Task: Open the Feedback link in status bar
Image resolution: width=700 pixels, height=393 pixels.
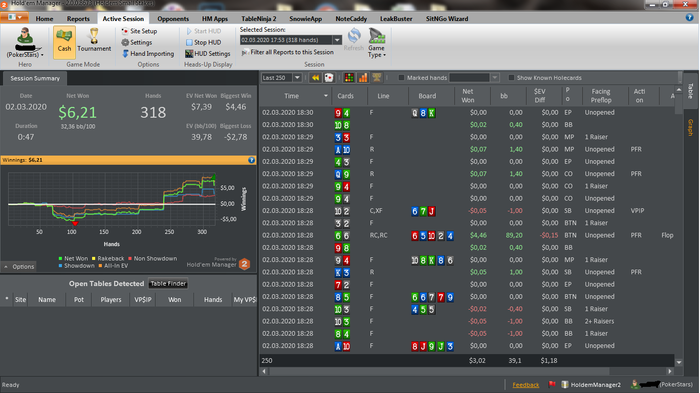Action: pos(525,385)
